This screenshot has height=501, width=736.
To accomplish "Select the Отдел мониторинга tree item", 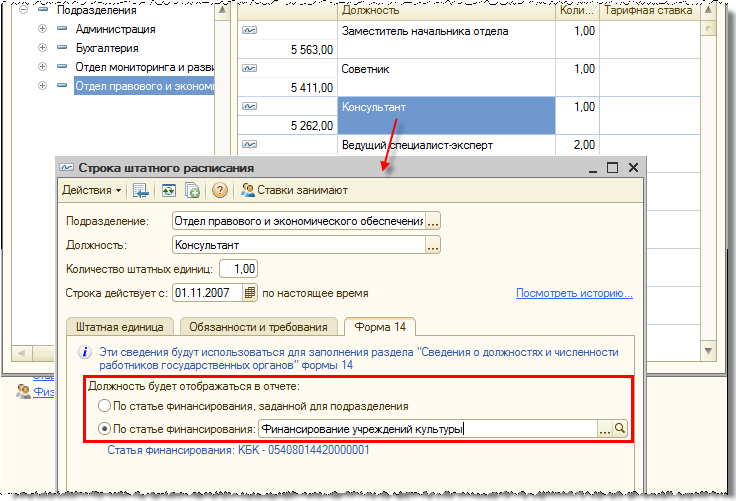I will [145, 67].
